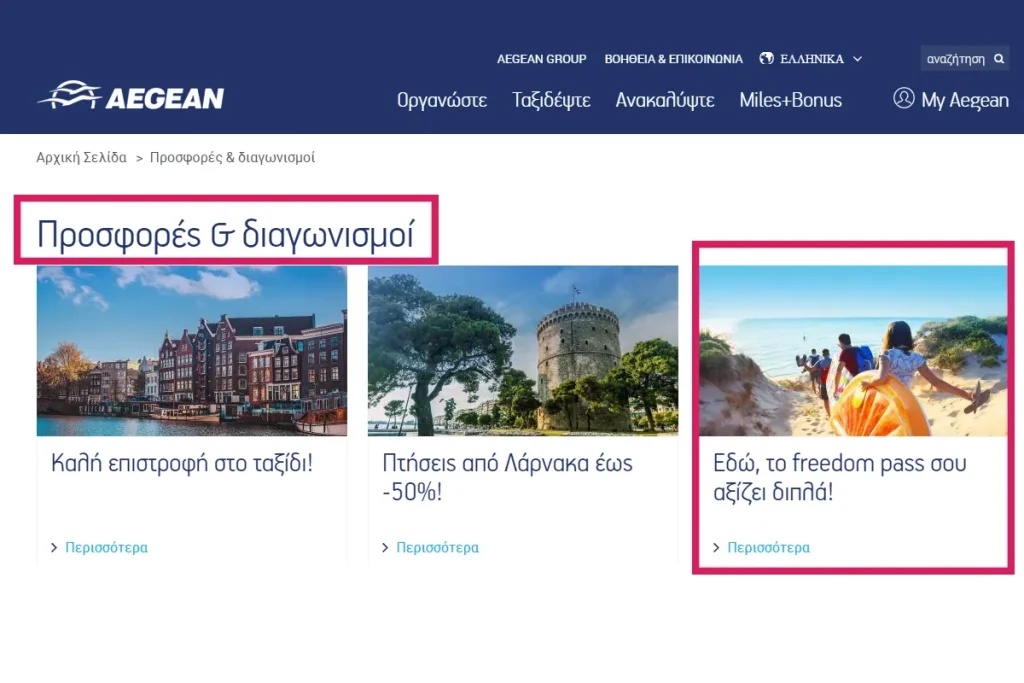Open Πτήσεις από Λάρνακα έως -50% title
Screen dimensions: 1024x683
coord(507,477)
